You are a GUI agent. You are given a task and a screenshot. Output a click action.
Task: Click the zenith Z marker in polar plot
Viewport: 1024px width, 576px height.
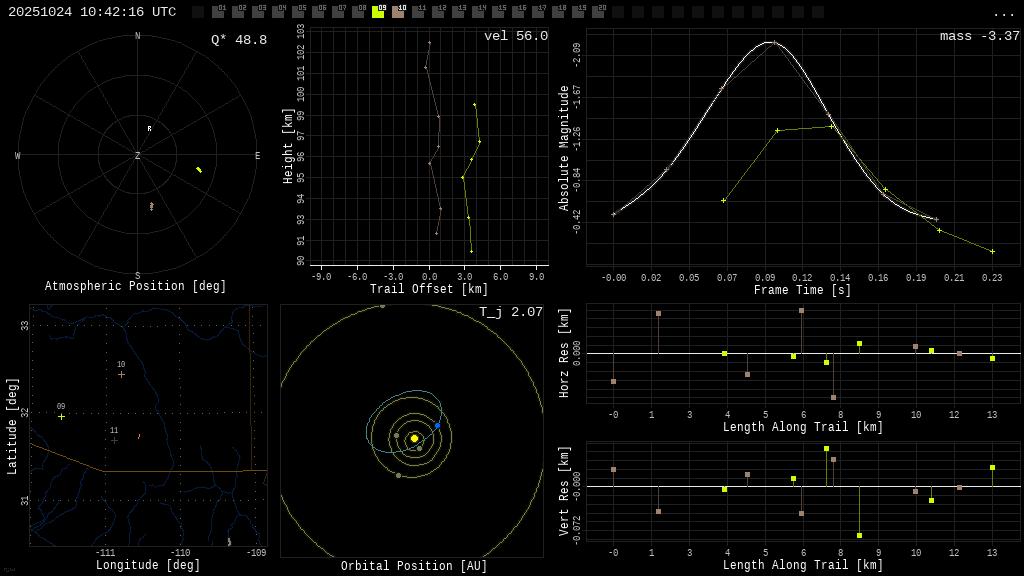coord(138,156)
